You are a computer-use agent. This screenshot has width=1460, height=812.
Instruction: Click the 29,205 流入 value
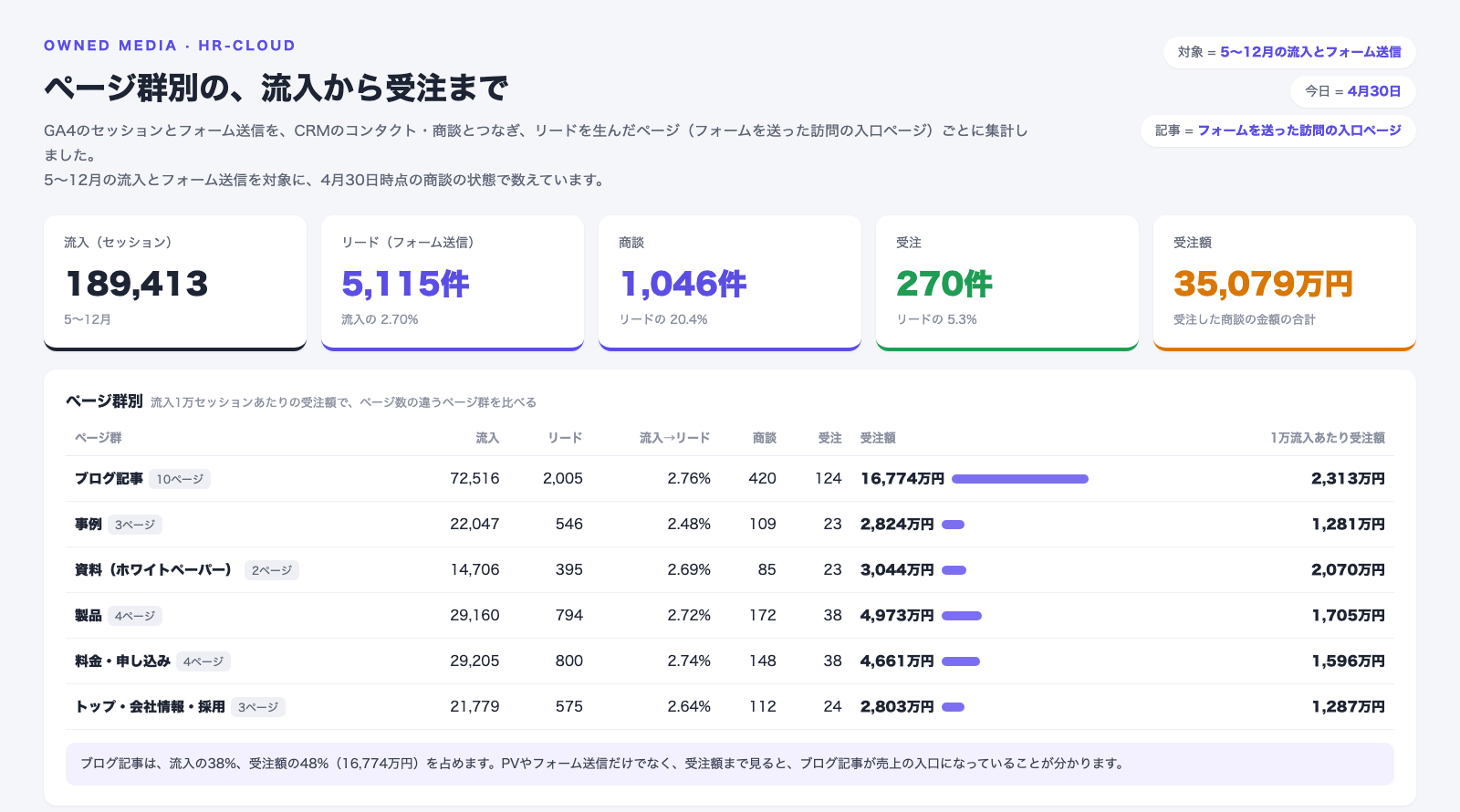pos(474,661)
